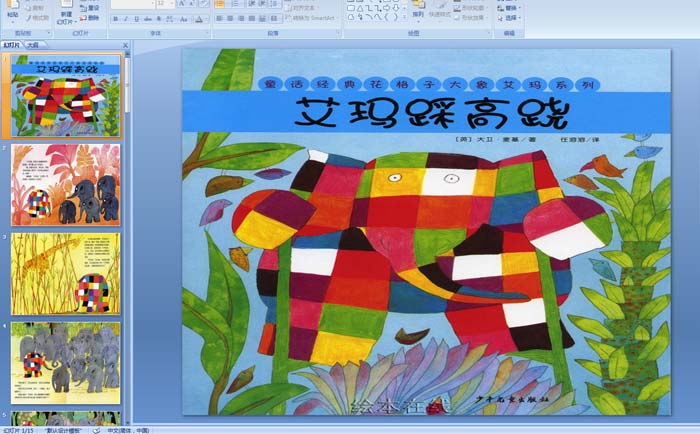Click spell check icon in status bar
Screen dimensions: 700x434
click(x=96, y=430)
